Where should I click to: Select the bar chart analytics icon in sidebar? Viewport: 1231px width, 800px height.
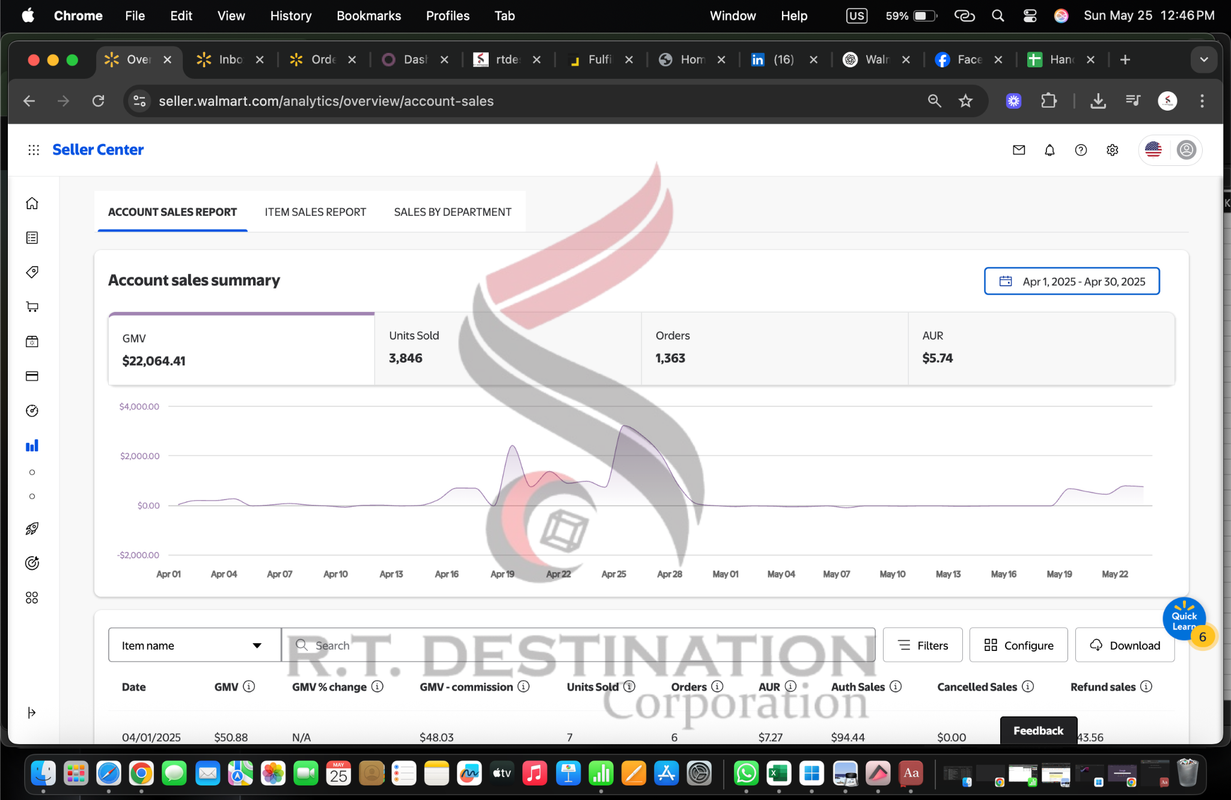(32, 446)
